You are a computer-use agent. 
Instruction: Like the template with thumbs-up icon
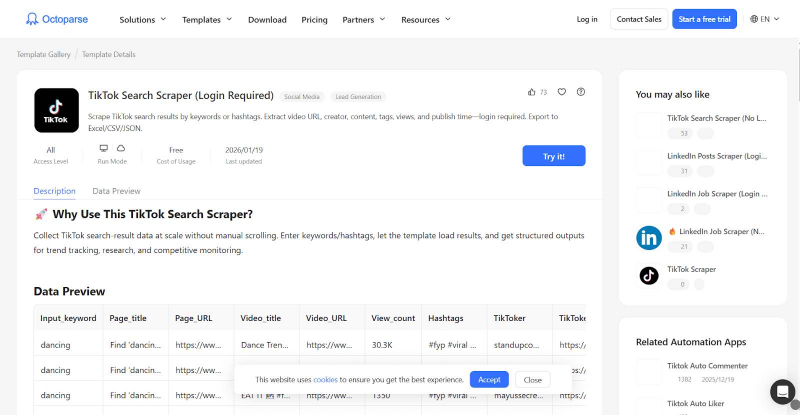tap(532, 92)
